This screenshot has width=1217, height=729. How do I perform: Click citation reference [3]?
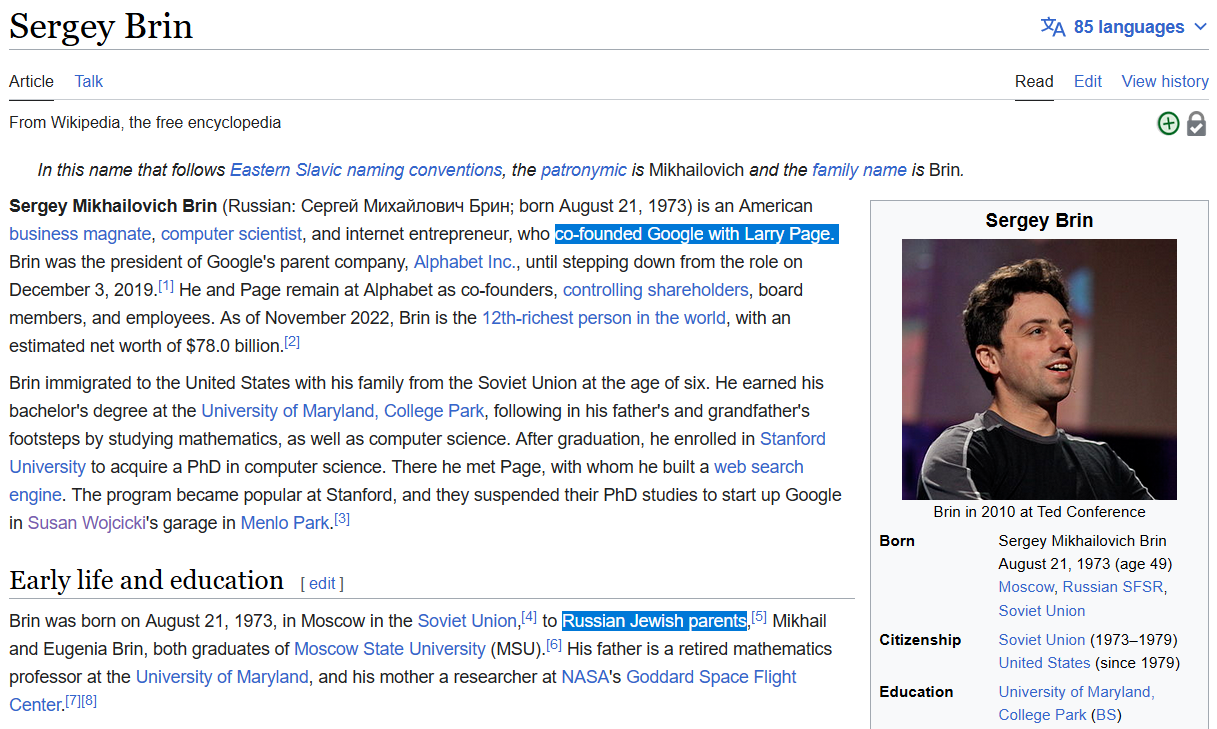(x=342, y=519)
